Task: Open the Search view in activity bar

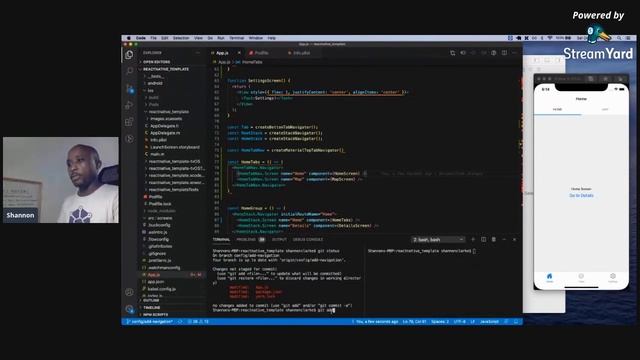Action: pos(129,71)
